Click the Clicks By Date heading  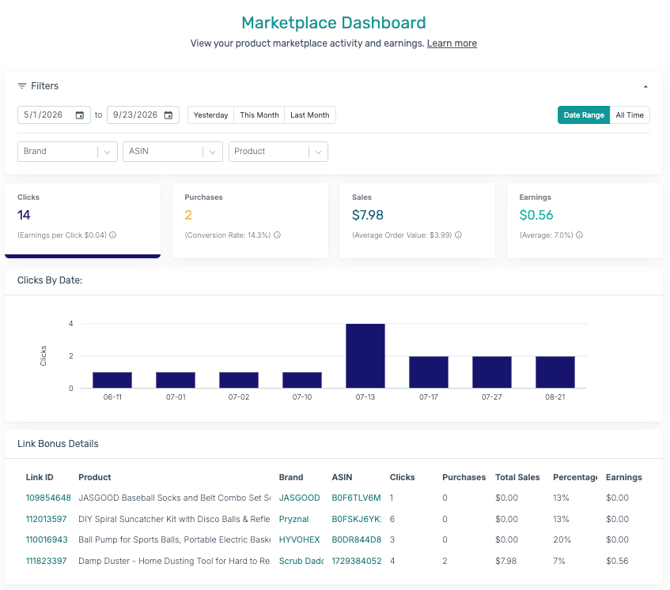(x=50, y=280)
